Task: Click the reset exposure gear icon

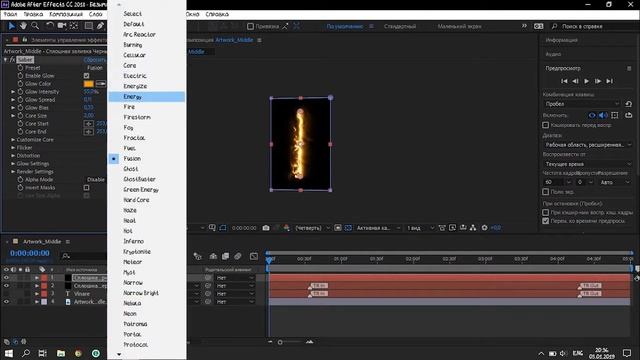Action: point(484,228)
